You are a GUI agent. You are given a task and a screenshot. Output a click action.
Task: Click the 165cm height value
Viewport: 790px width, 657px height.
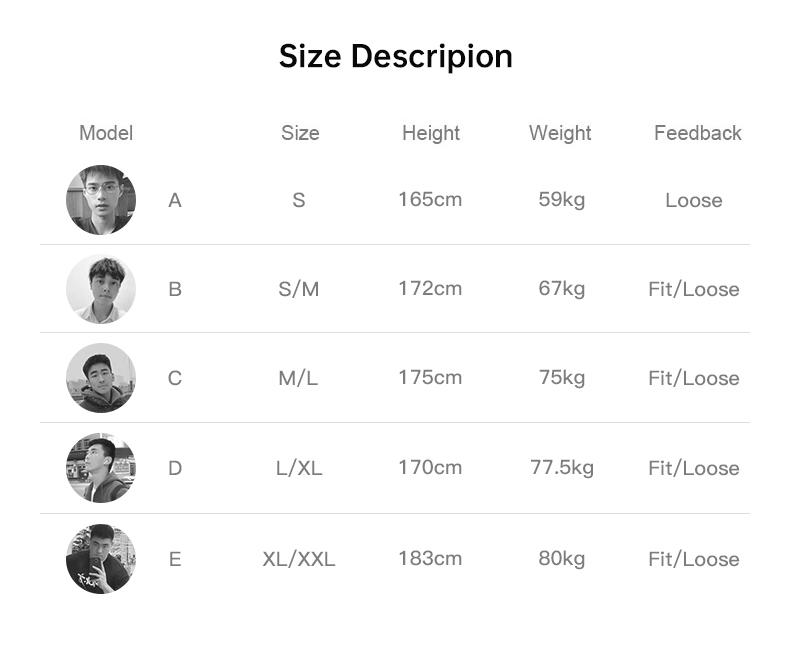click(x=430, y=199)
